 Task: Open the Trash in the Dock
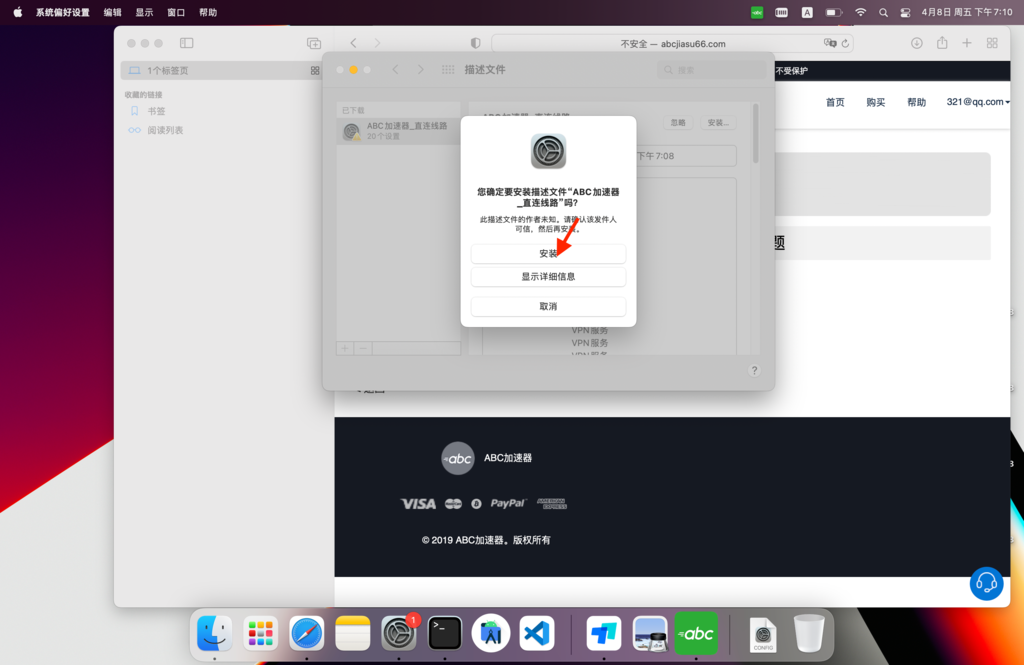tap(809, 633)
